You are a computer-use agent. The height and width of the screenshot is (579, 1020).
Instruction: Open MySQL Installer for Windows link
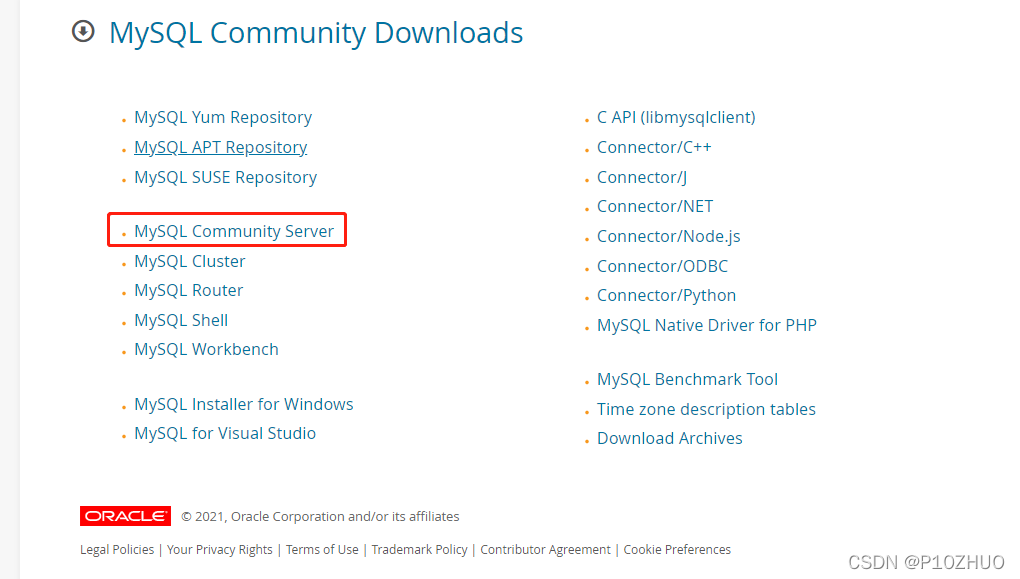coord(244,404)
